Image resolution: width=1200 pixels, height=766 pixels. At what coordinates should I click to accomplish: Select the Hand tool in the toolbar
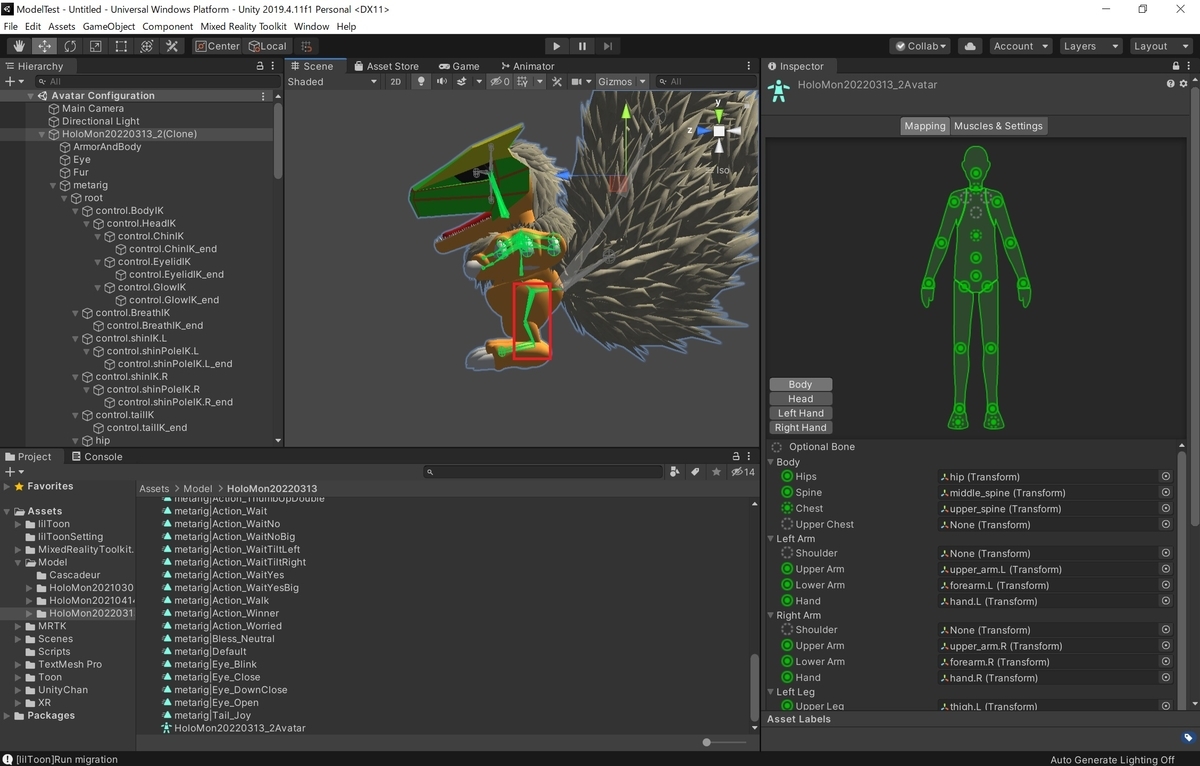click(x=19, y=46)
